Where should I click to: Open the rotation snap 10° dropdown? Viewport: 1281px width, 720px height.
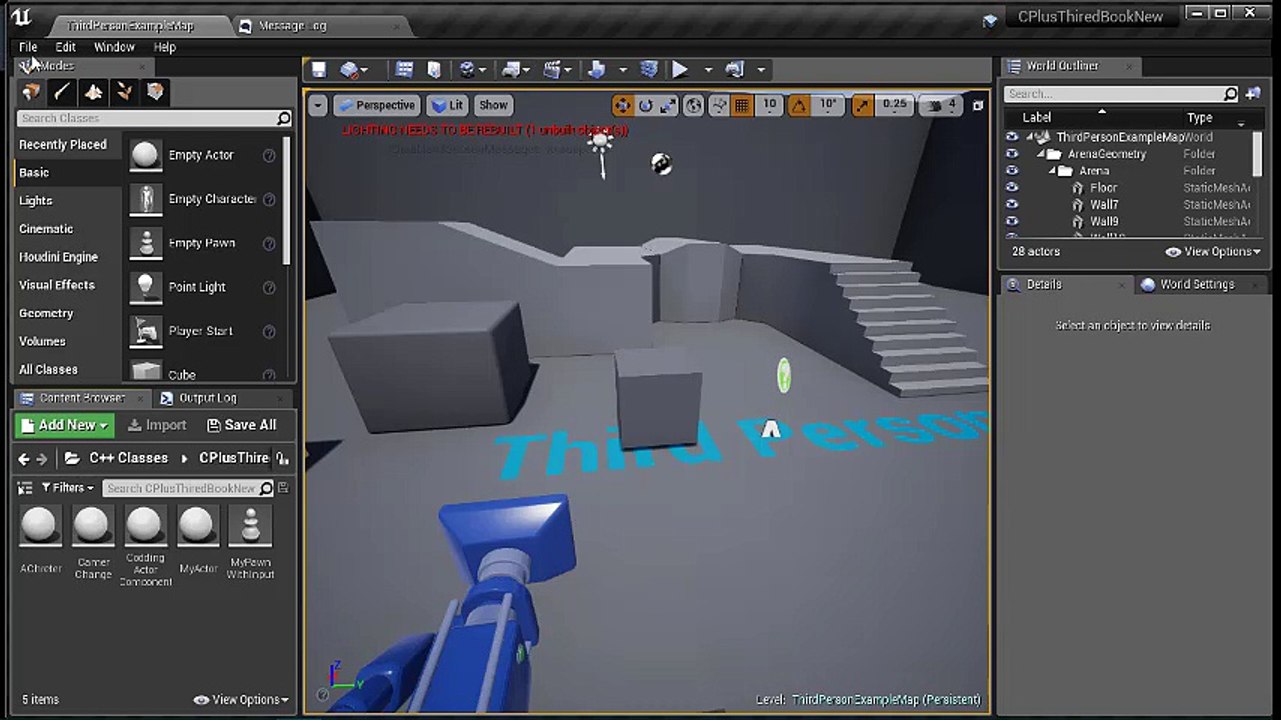tap(827, 105)
